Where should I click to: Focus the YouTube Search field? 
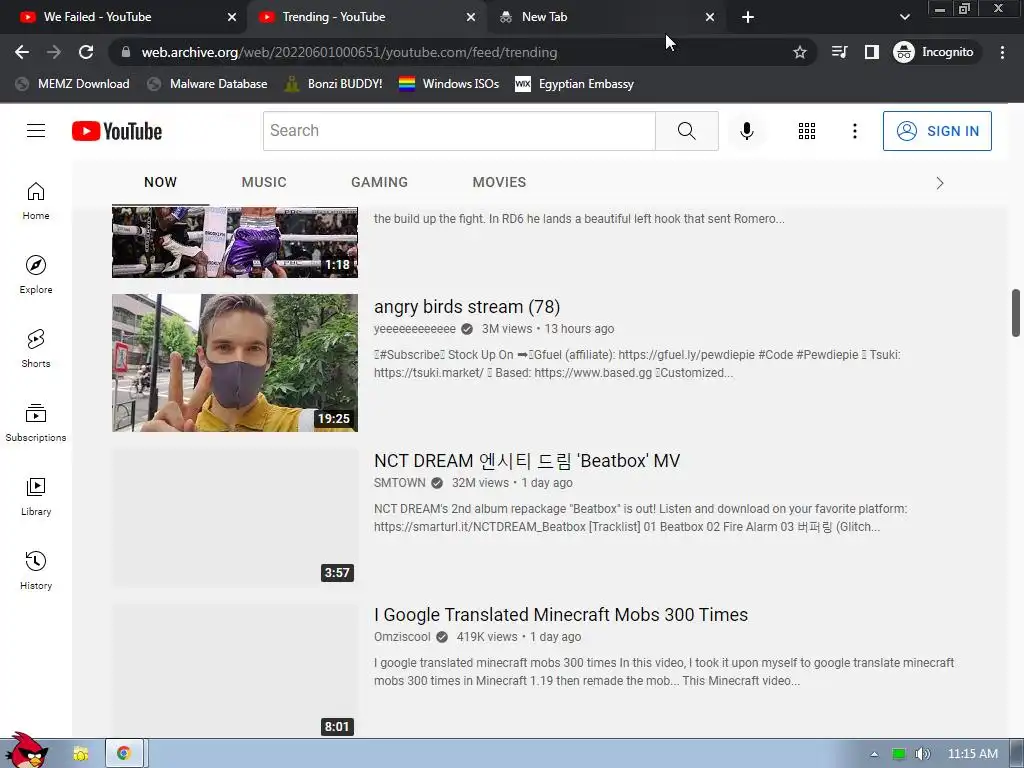[459, 131]
